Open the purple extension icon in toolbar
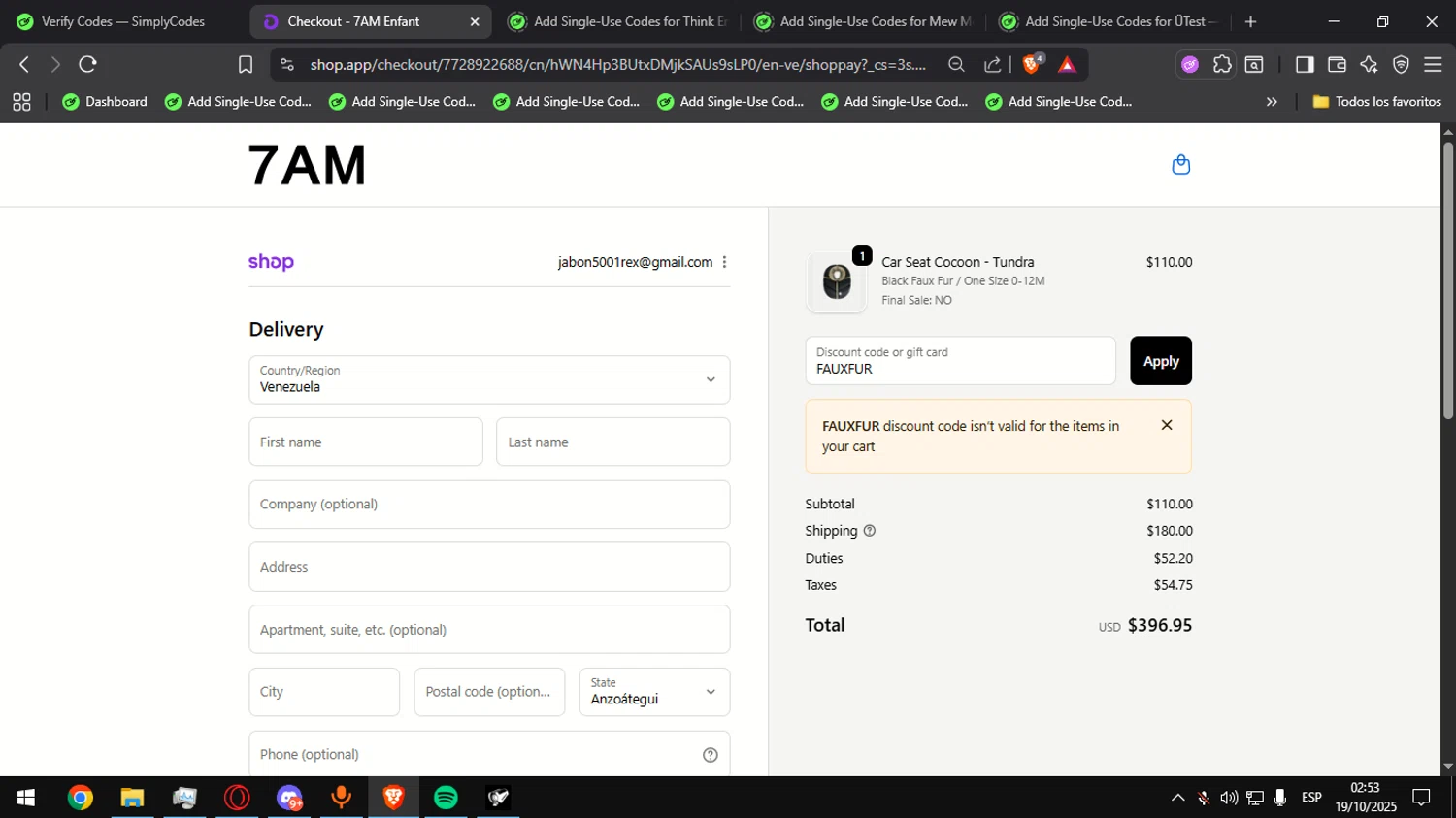1456x818 pixels. pos(1190,64)
